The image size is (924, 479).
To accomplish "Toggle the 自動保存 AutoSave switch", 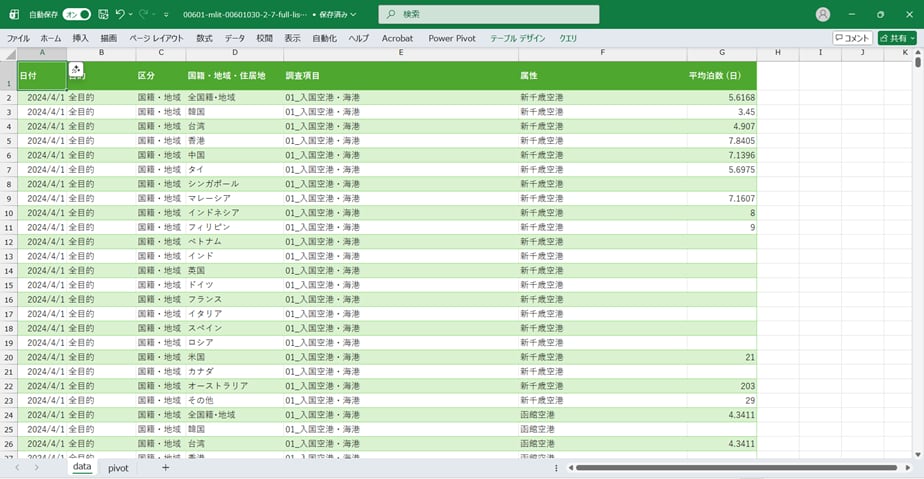I will [x=77, y=14].
